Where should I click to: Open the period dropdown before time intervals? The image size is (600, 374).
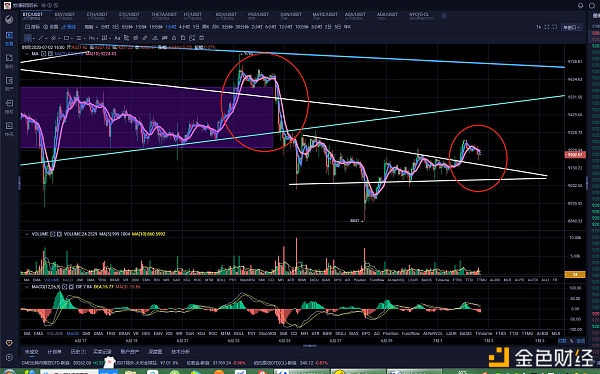[x=91, y=27]
